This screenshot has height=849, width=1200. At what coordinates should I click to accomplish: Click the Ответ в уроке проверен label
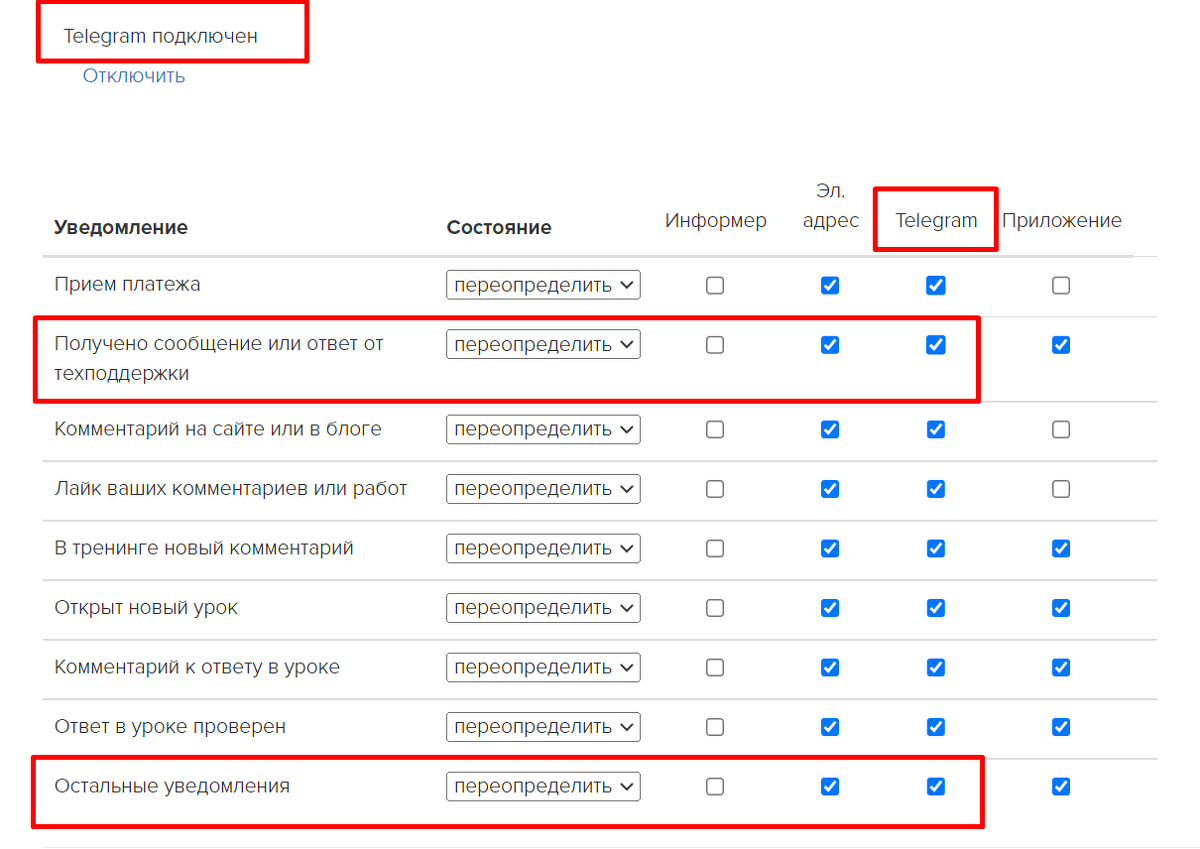click(x=170, y=726)
